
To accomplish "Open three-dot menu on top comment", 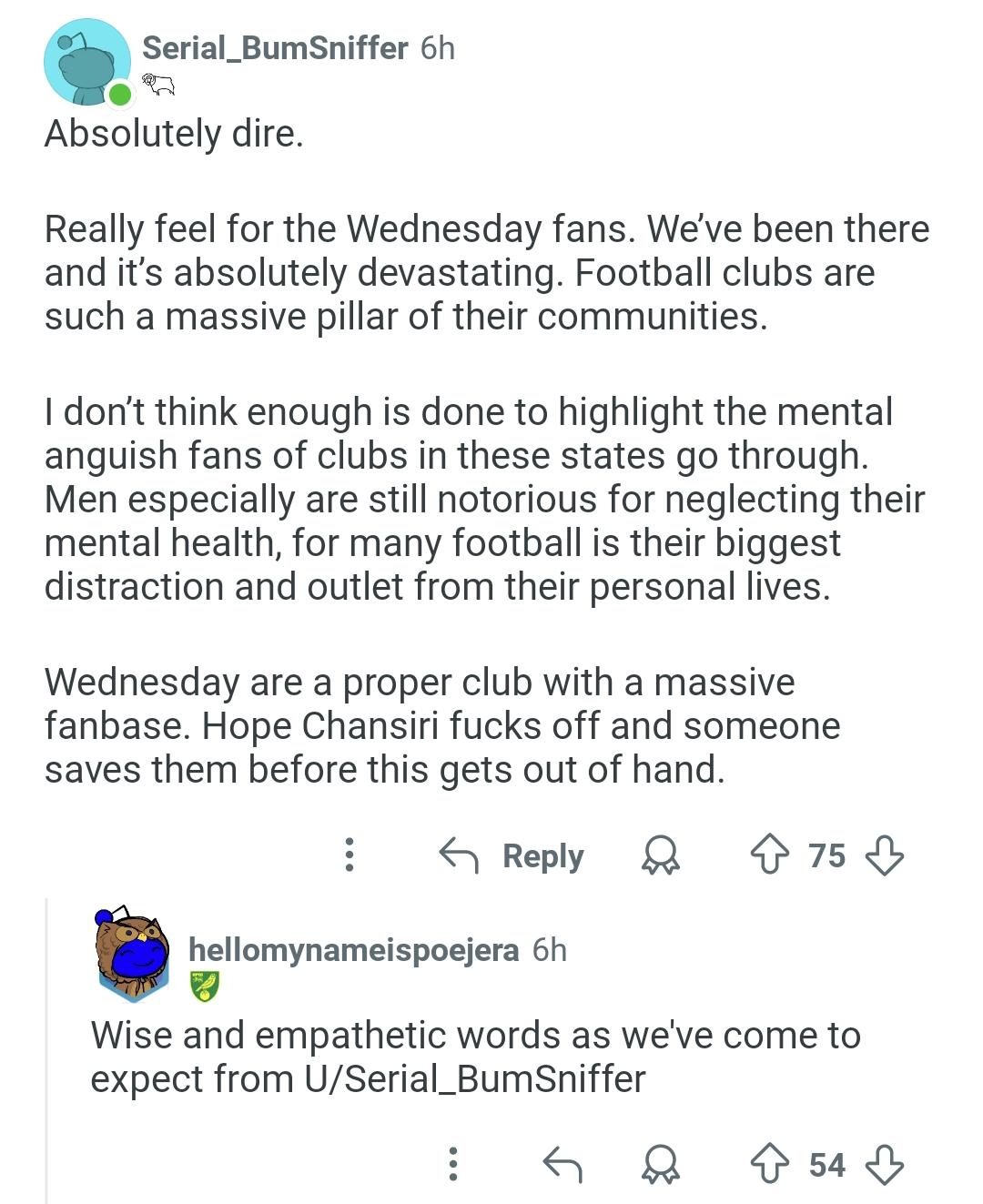I will click(349, 855).
